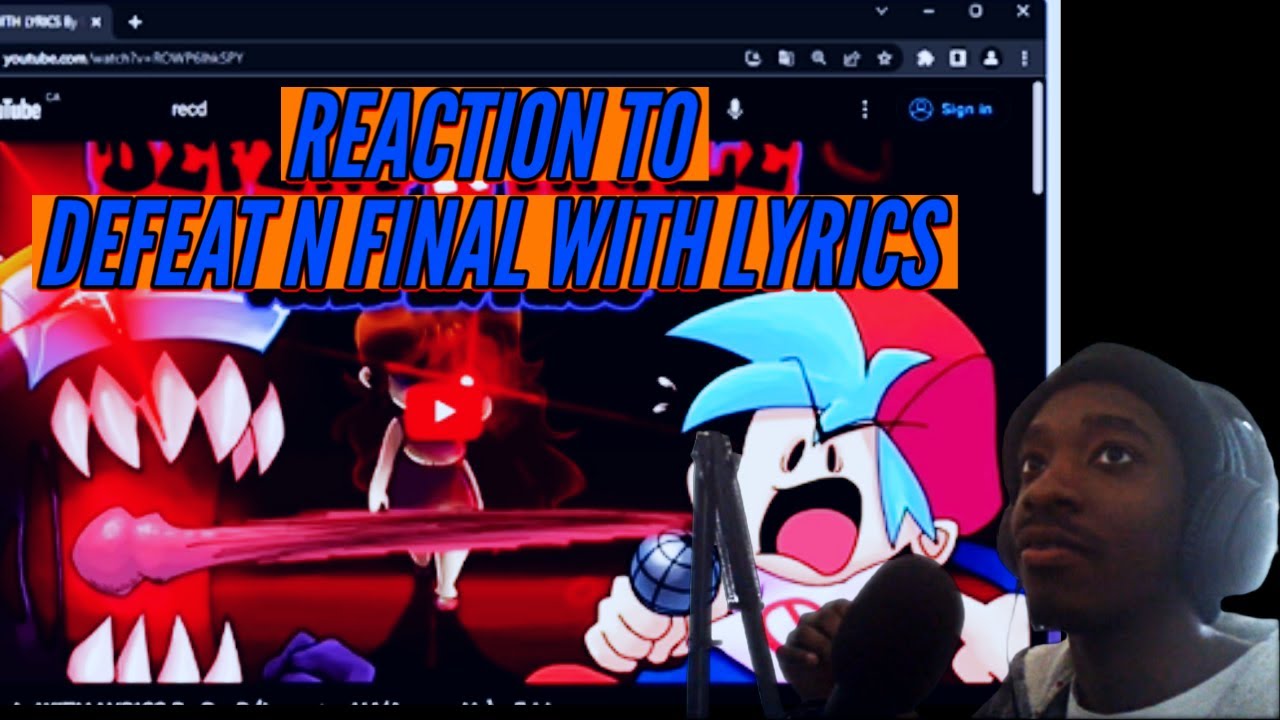Click the page vertical scrollbar
1280x720 pixels.
[1038, 140]
